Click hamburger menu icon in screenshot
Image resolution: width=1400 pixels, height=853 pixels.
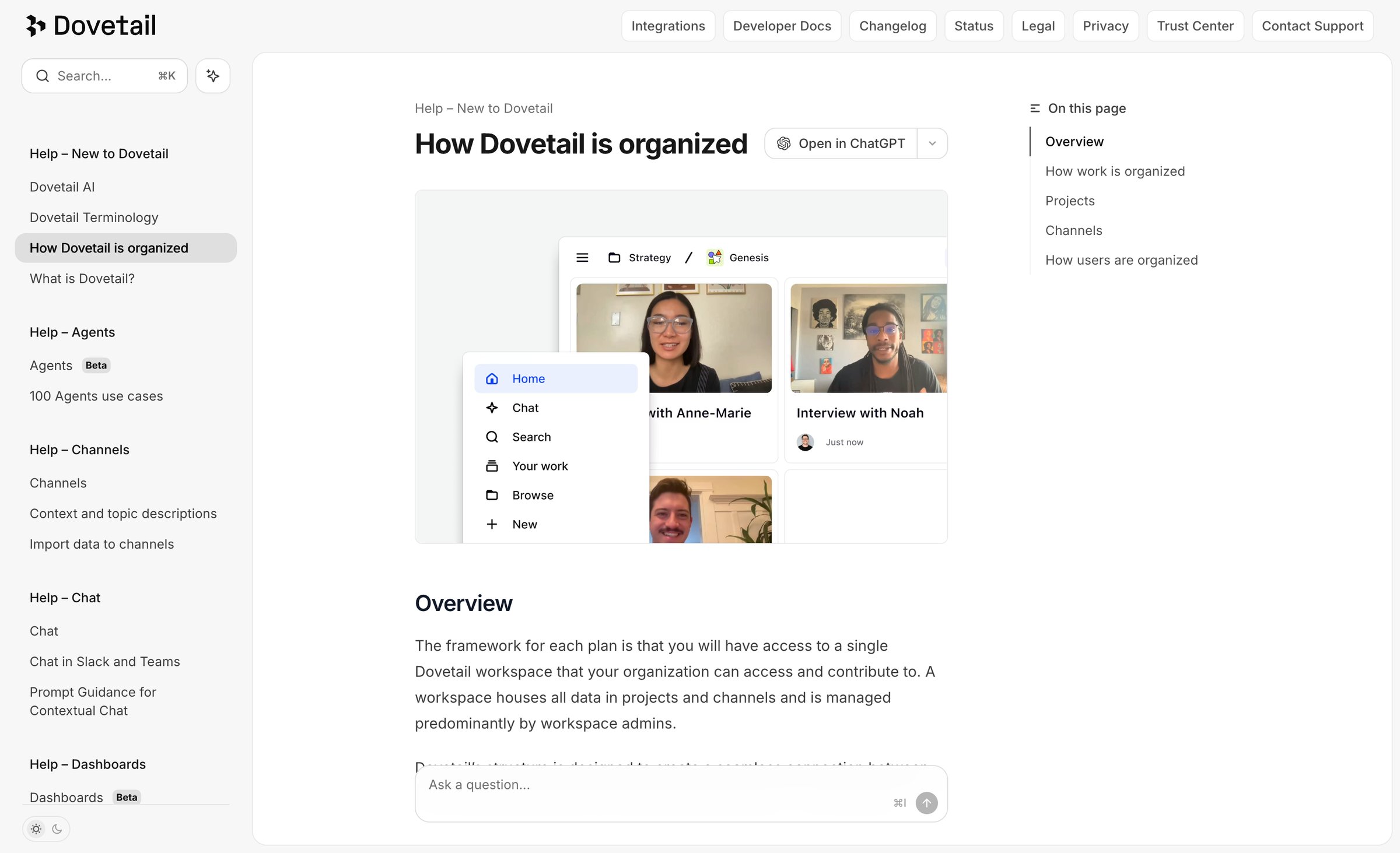[582, 258]
